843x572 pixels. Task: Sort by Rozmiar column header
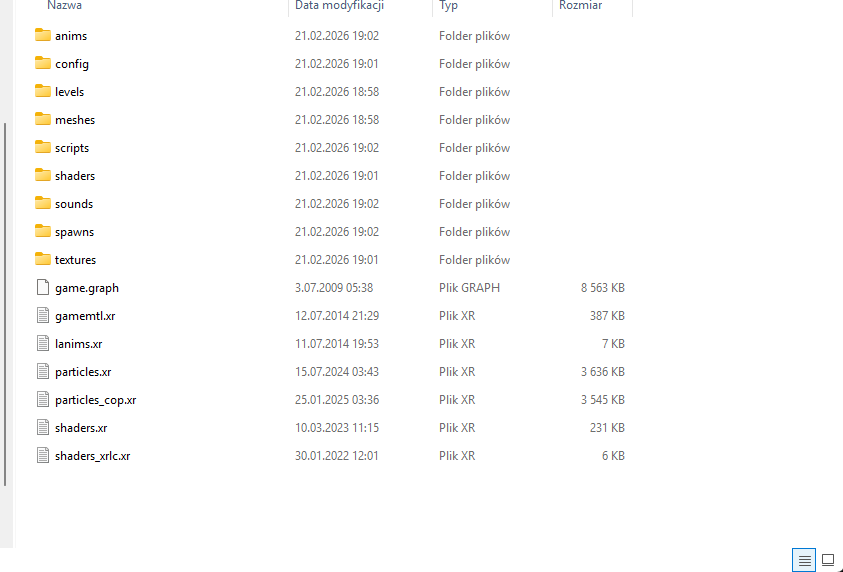coord(581,6)
